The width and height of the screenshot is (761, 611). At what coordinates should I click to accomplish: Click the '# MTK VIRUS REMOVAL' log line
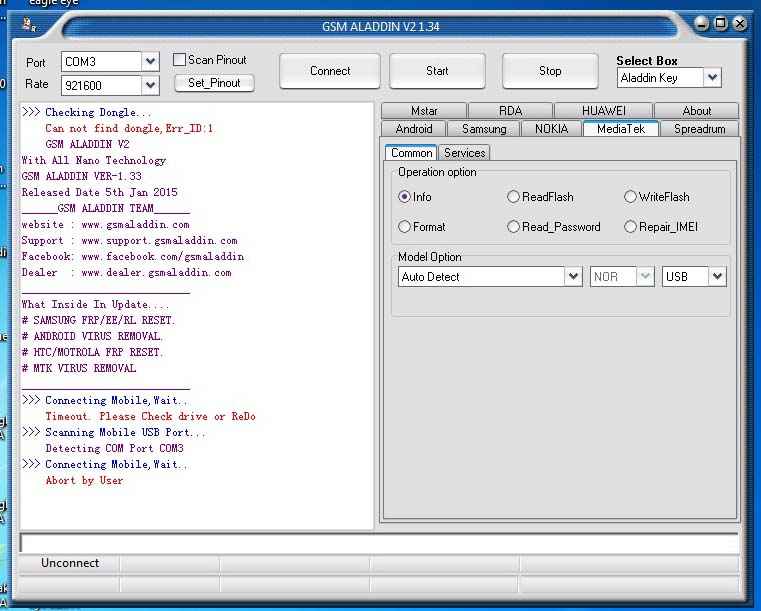(79, 368)
